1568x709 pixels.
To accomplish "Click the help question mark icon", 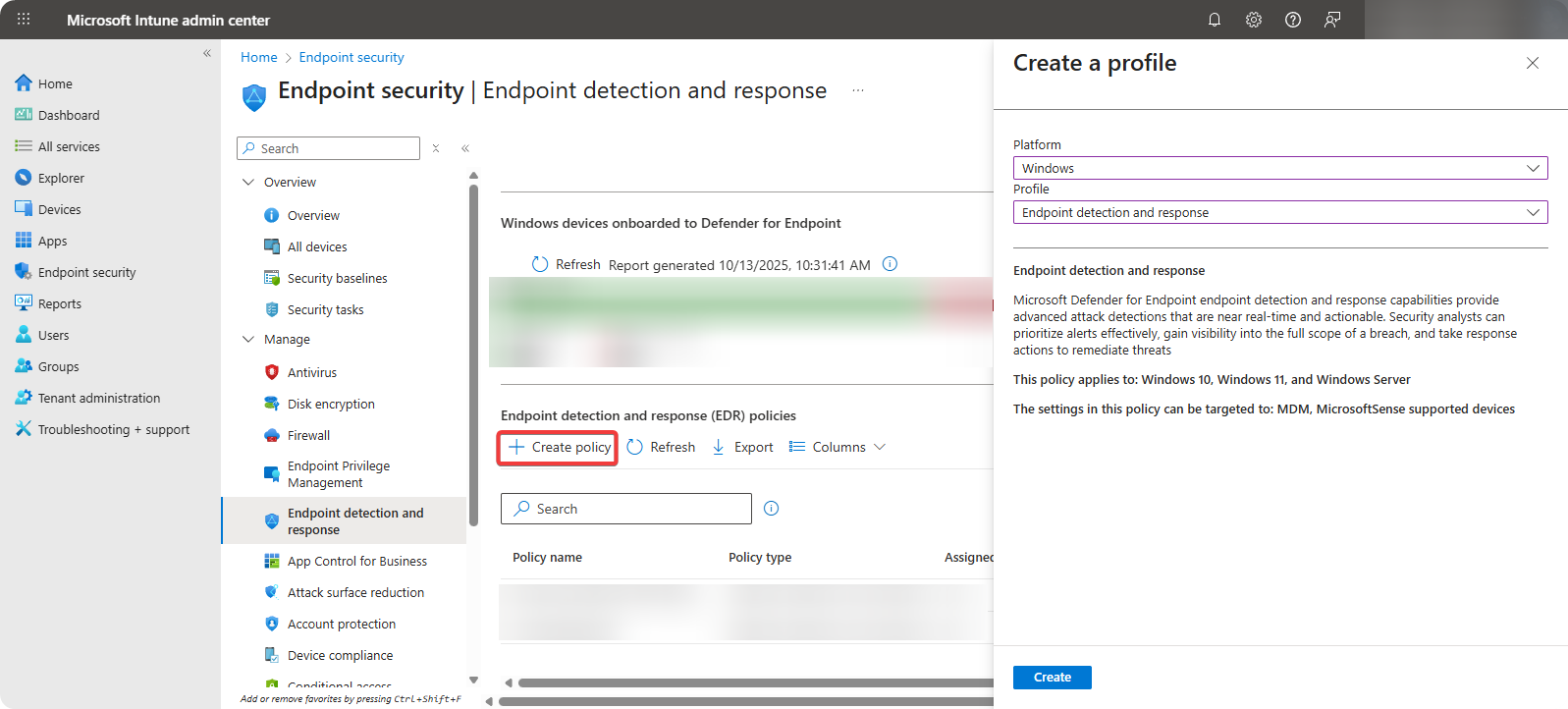I will (1293, 20).
